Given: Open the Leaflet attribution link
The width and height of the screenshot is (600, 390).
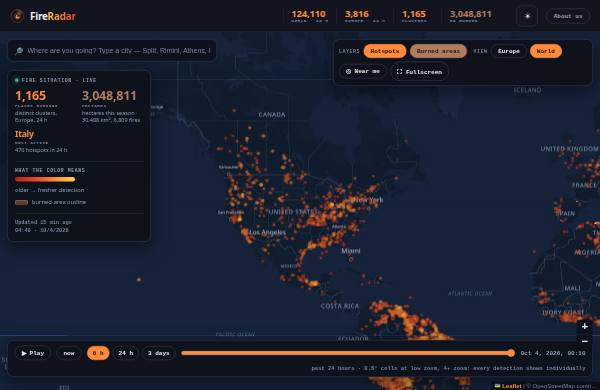Looking at the screenshot, I should pyautogui.click(x=511, y=386).
